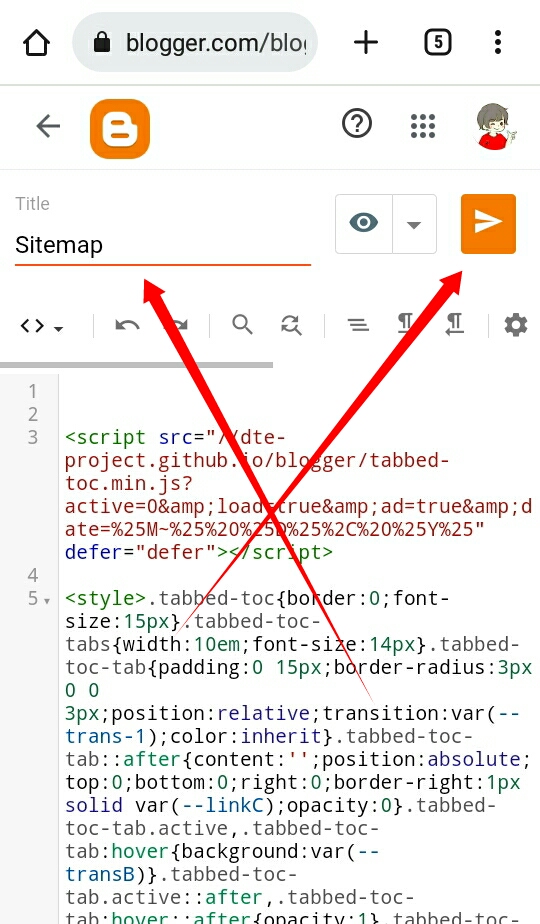Go back with the Blogger arrow
This screenshot has height=924, width=540.
tap(48, 126)
